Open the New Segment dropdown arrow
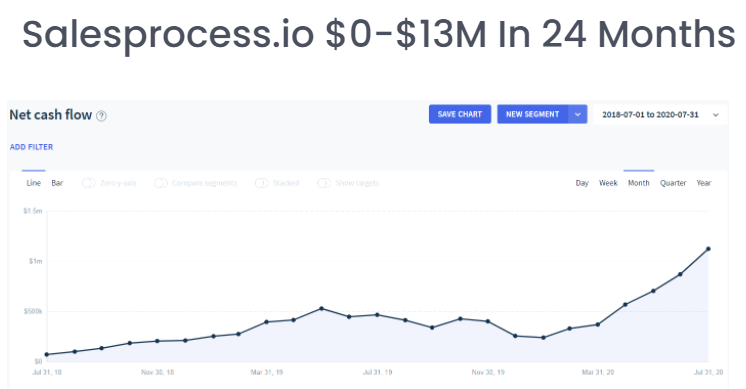 pyautogui.click(x=578, y=114)
